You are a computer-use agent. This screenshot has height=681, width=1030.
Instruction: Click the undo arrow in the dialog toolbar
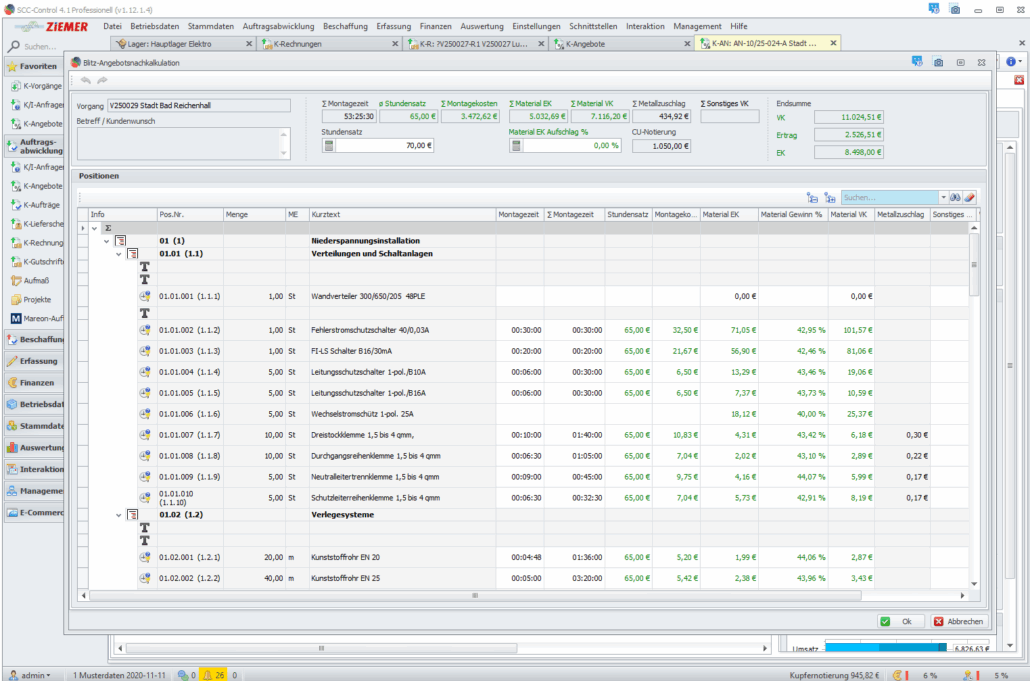pos(85,79)
